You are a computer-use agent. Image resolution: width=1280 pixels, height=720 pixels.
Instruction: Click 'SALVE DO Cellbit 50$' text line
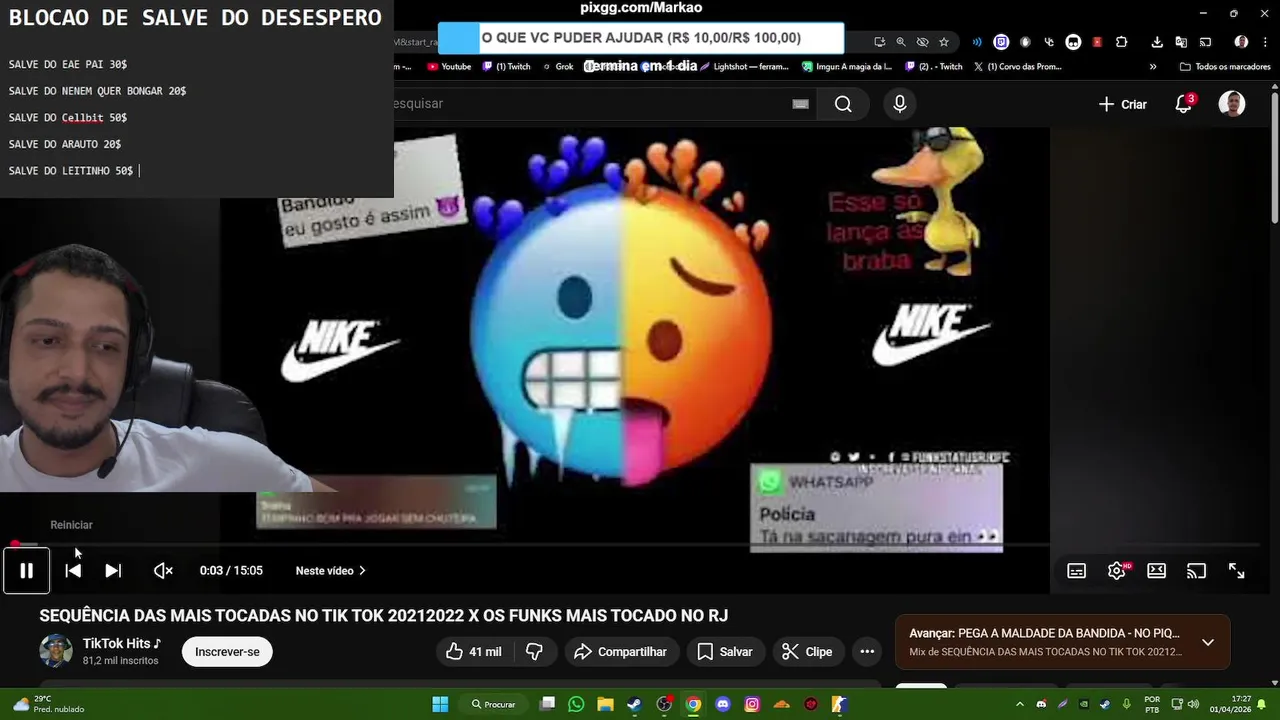[x=68, y=118]
